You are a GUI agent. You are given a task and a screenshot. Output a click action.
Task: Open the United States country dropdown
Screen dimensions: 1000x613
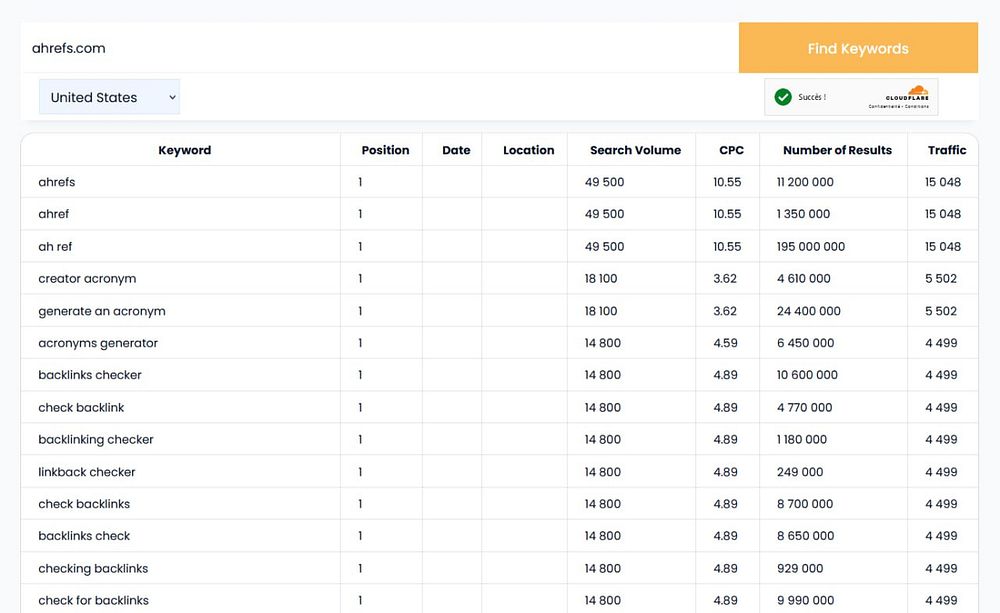tap(109, 97)
